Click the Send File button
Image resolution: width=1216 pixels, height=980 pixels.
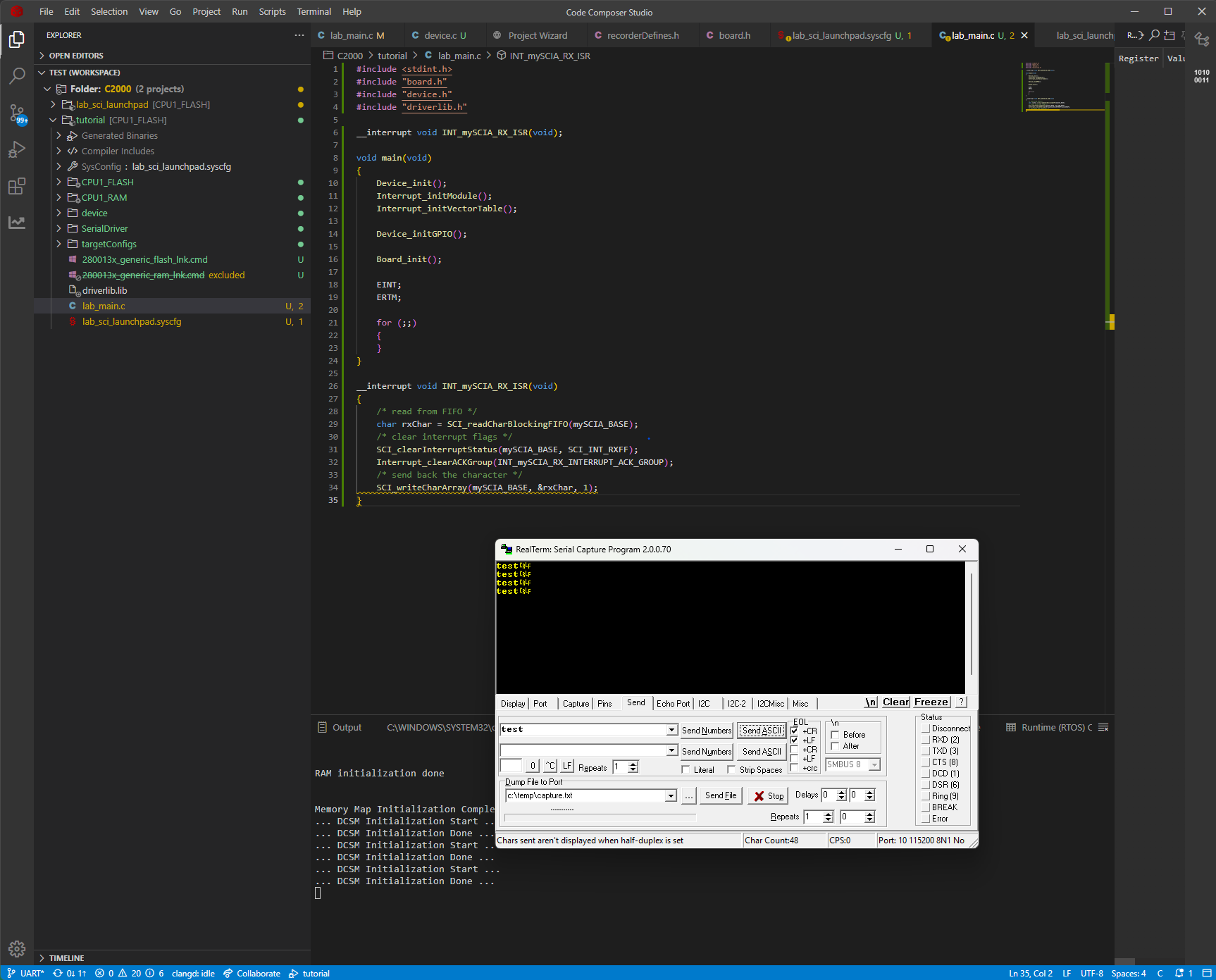click(721, 795)
